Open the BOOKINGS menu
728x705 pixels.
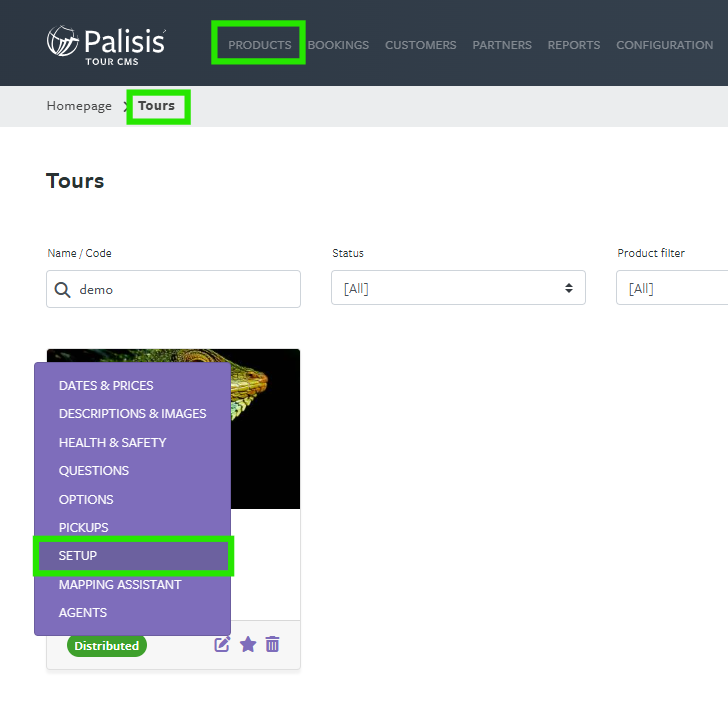click(338, 45)
